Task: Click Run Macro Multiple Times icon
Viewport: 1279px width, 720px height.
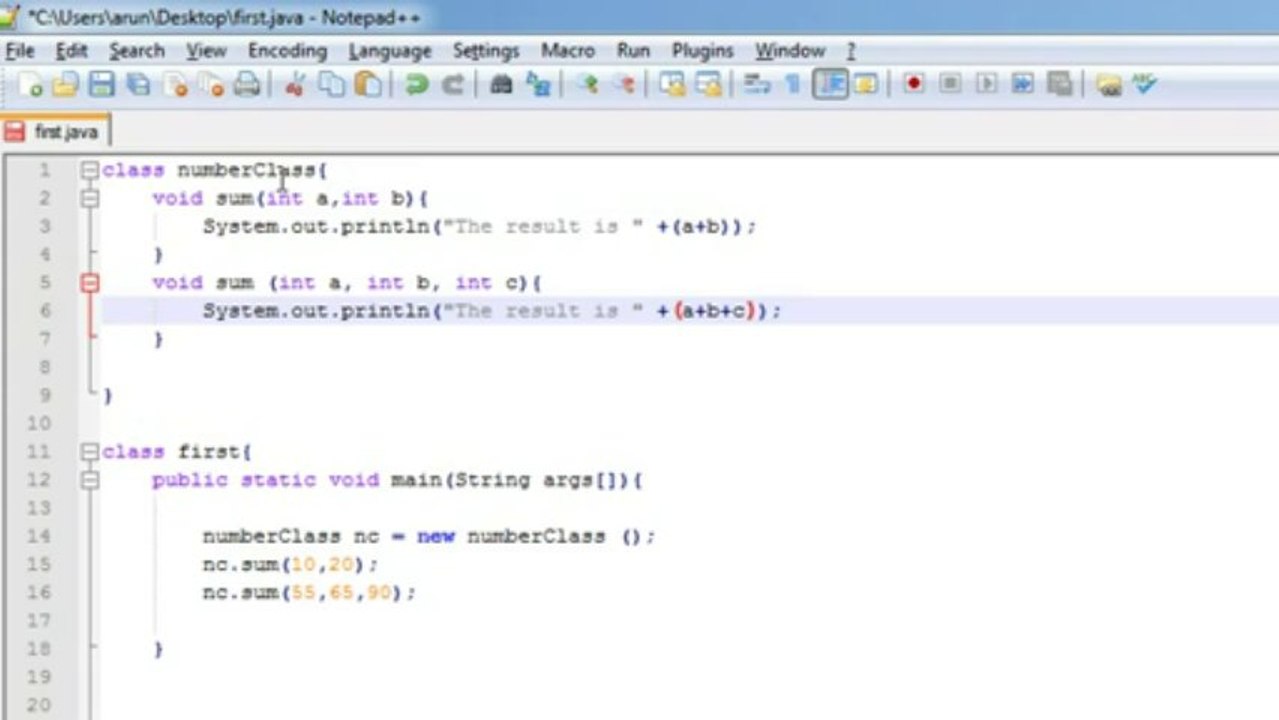Action: coord(1022,85)
